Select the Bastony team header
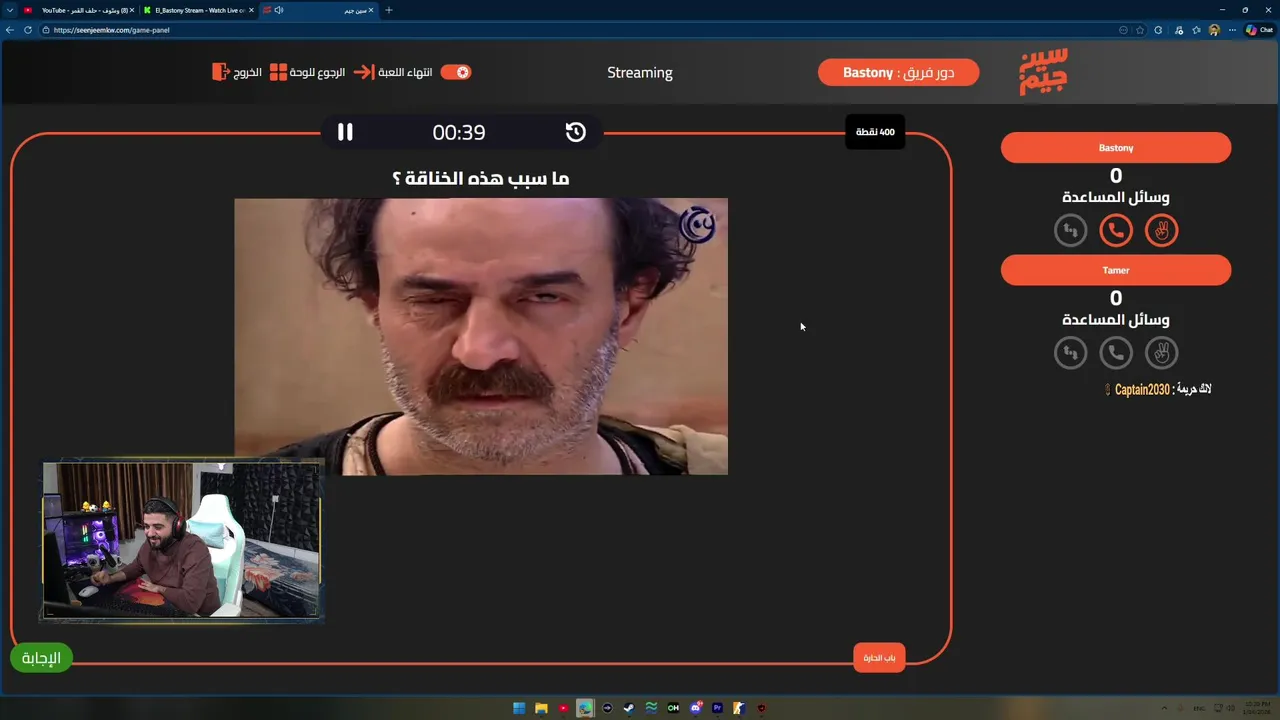The image size is (1280, 720). click(1116, 148)
